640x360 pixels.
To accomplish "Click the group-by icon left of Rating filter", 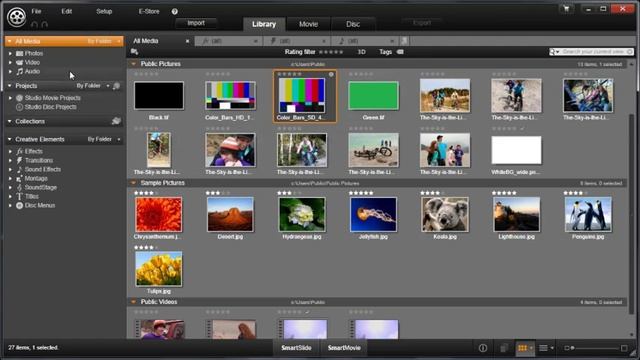I will point(134,52).
